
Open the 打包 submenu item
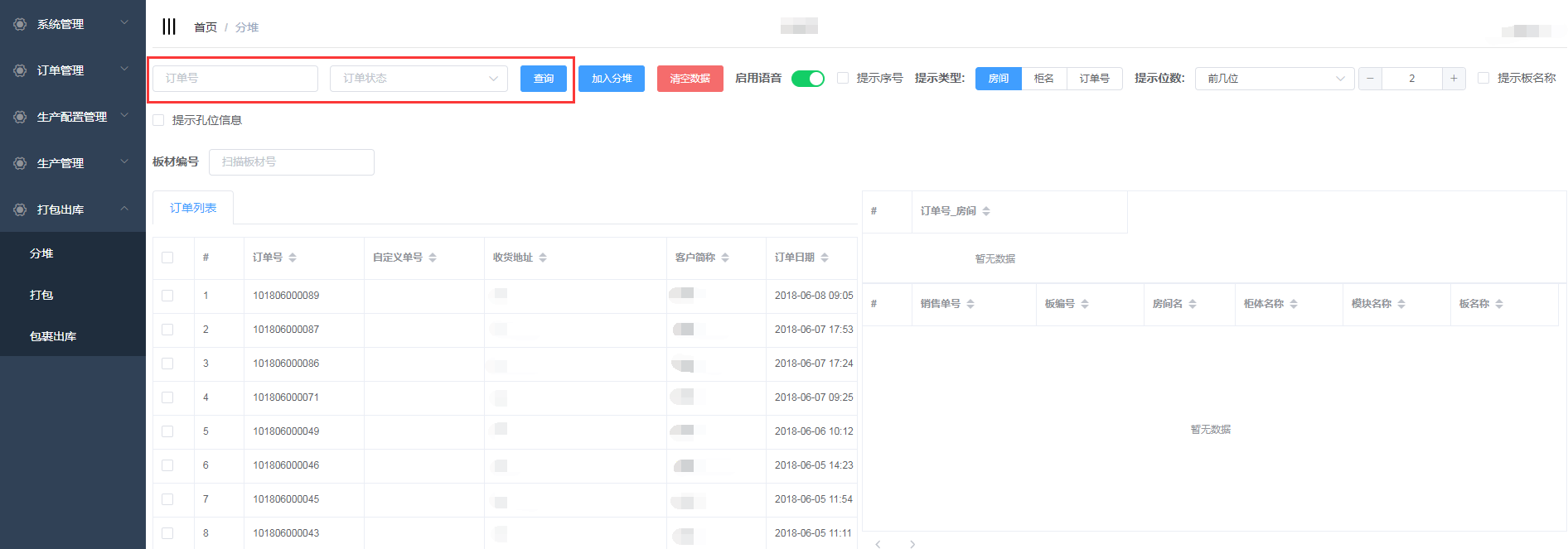click(x=41, y=295)
